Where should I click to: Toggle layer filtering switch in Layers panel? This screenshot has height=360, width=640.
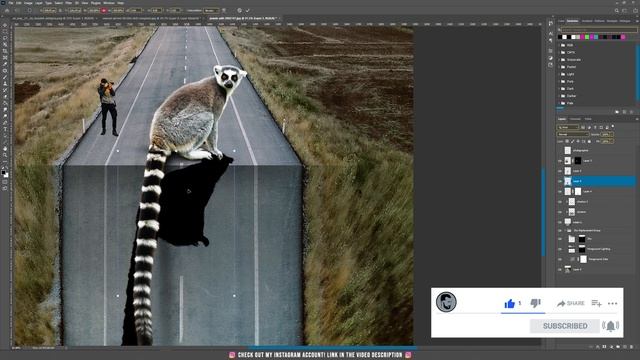(x=613, y=127)
